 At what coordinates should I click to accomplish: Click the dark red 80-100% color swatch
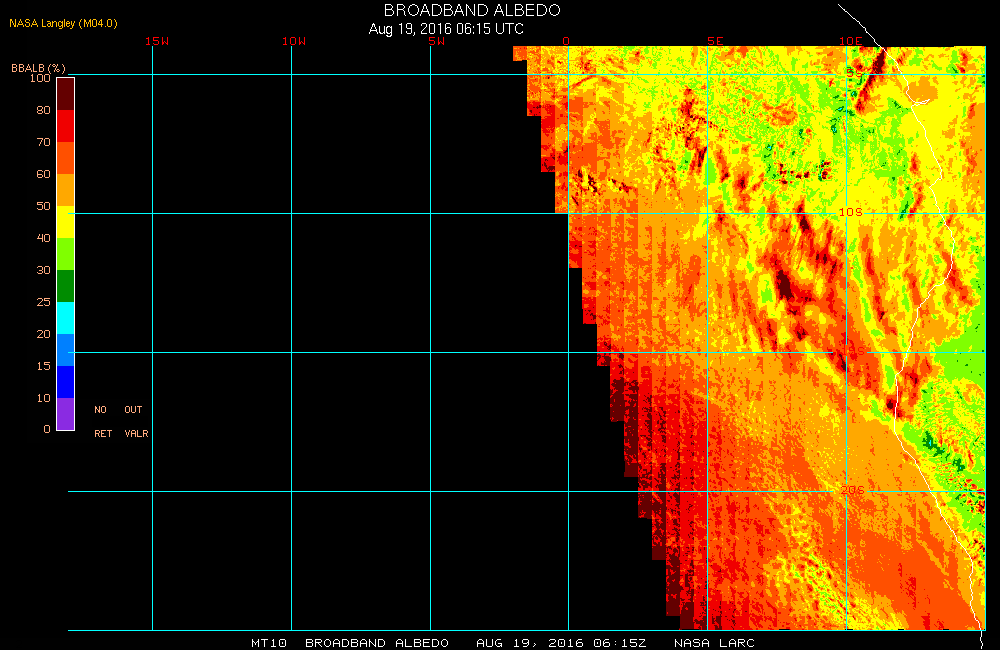65,93
